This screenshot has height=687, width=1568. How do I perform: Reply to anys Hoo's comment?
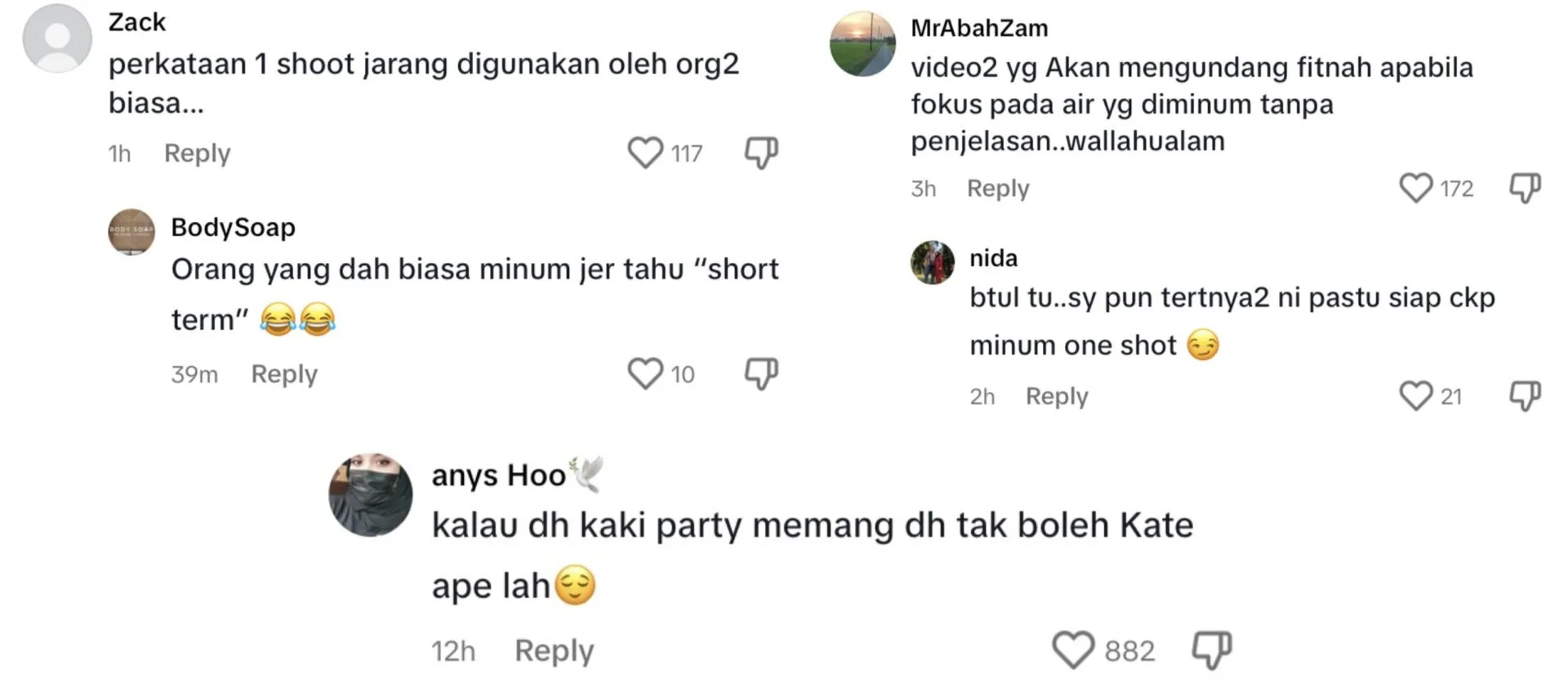pos(554,651)
